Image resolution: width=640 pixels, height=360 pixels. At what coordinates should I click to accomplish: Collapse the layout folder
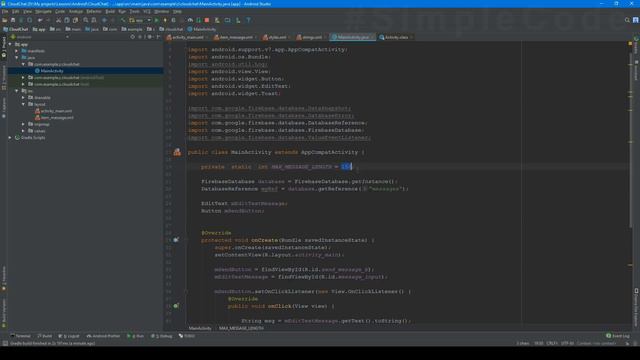23,104
